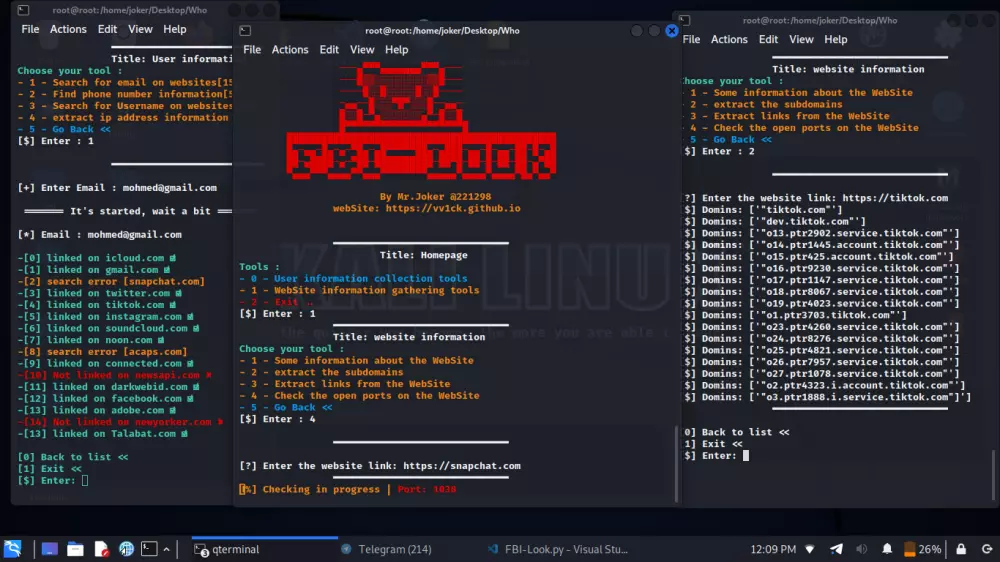Click 'By Mr.Joker @221298' text
This screenshot has height=562, width=1000.
click(x=436, y=196)
